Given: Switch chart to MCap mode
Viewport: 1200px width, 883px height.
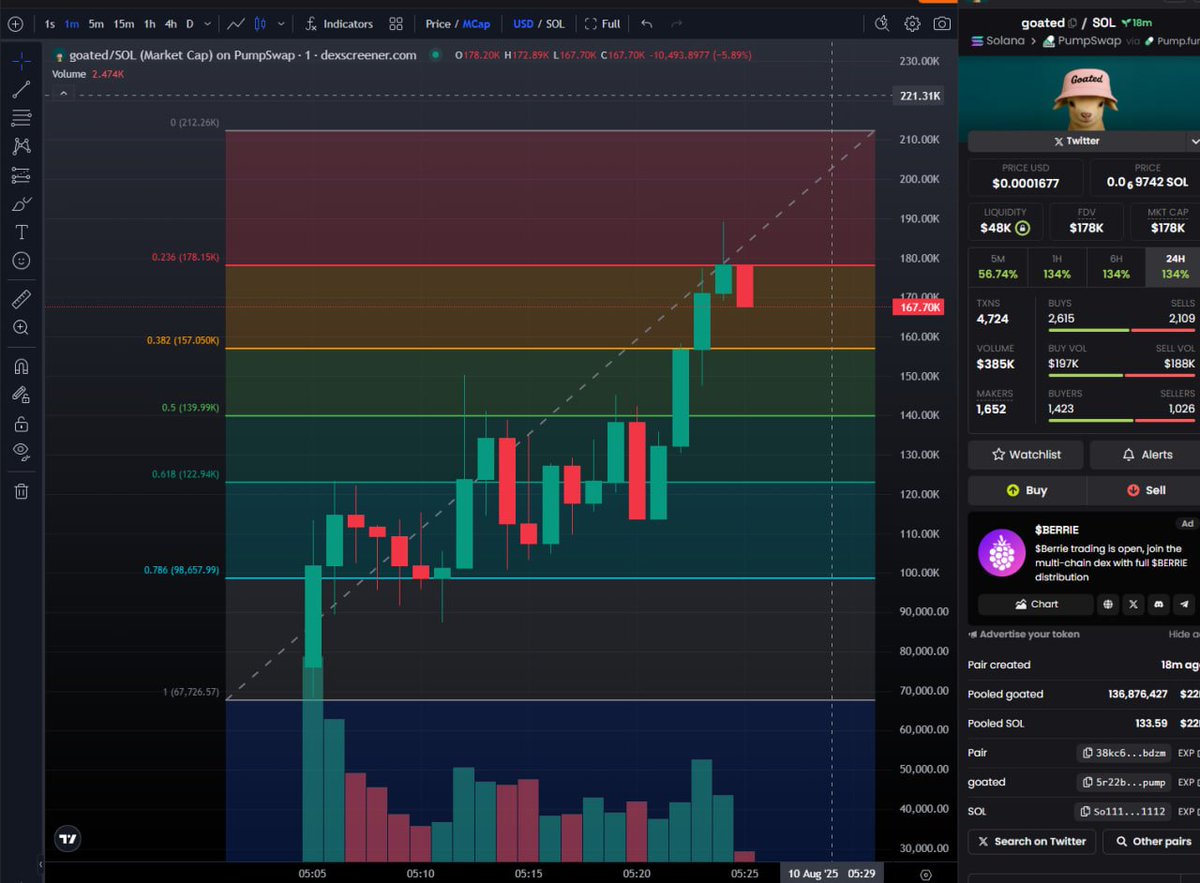Looking at the screenshot, I should click(476, 24).
